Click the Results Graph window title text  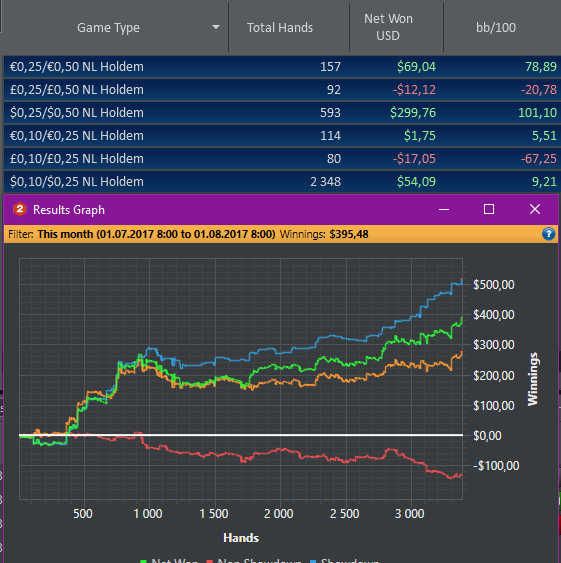[69, 210]
